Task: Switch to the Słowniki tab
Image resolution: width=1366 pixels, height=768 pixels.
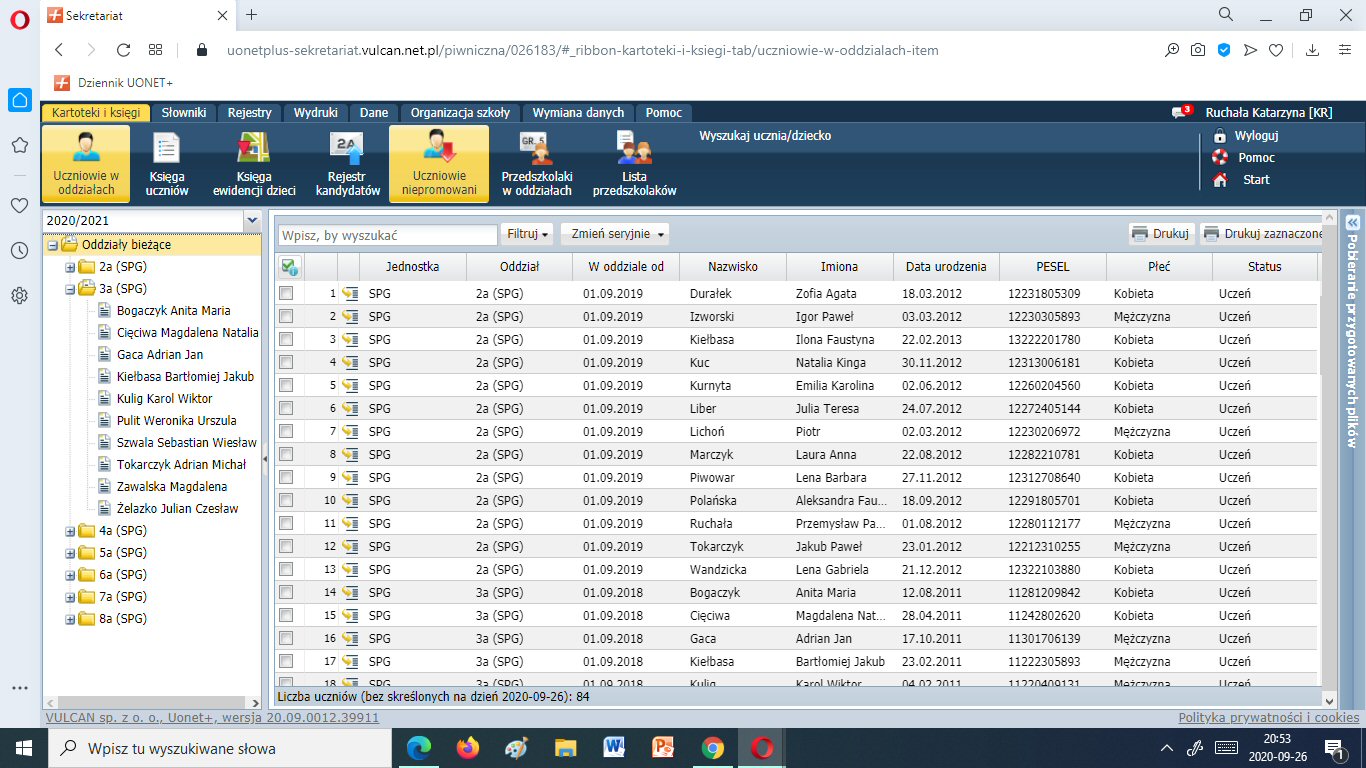Action: (x=184, y=113)
